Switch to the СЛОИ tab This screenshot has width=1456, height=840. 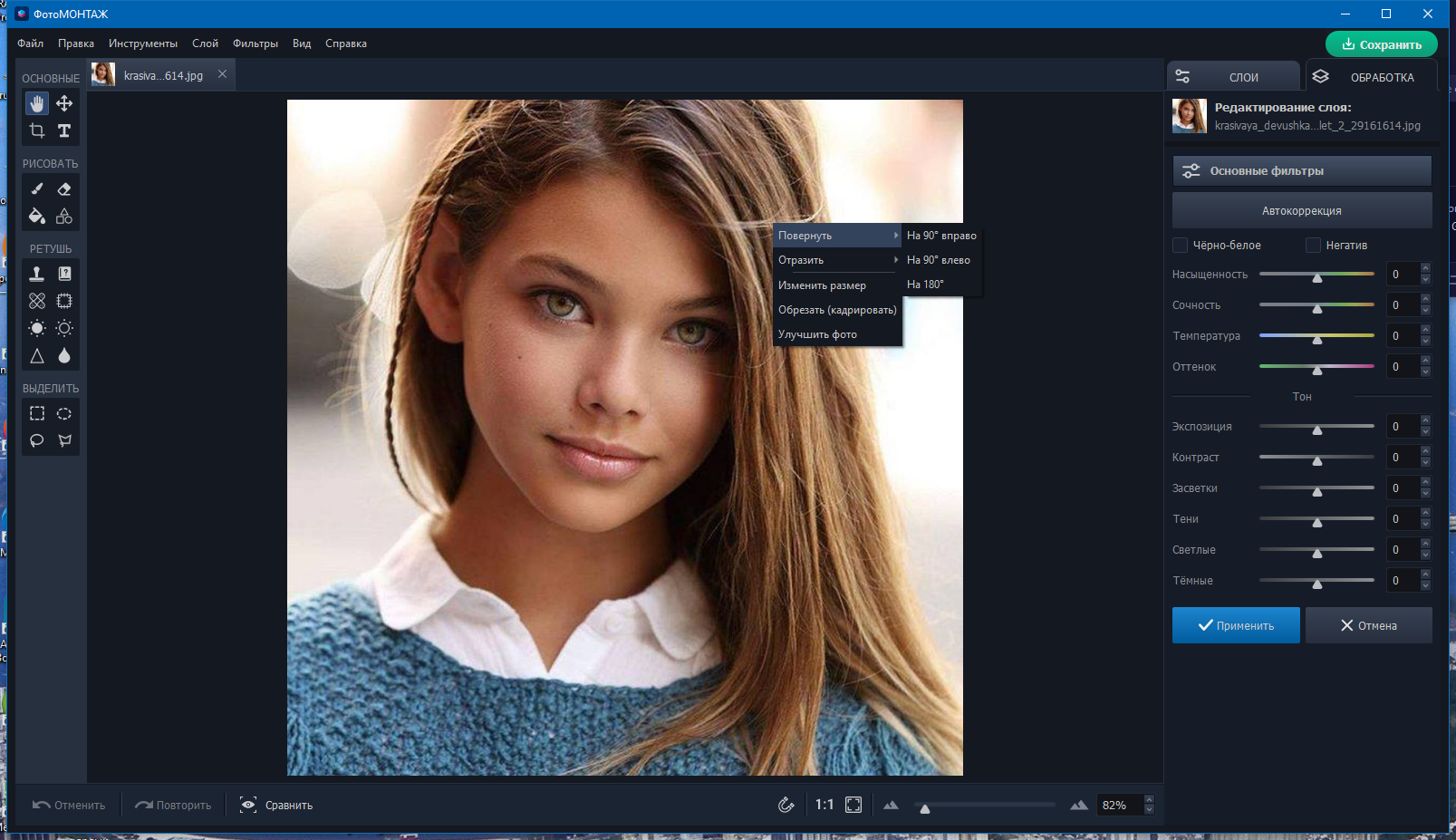click(1233, 77)
